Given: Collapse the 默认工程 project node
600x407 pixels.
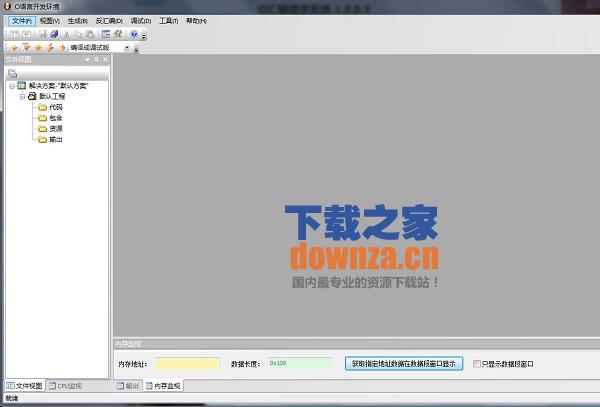Looking at the screenshot, I should coord(23,96).
